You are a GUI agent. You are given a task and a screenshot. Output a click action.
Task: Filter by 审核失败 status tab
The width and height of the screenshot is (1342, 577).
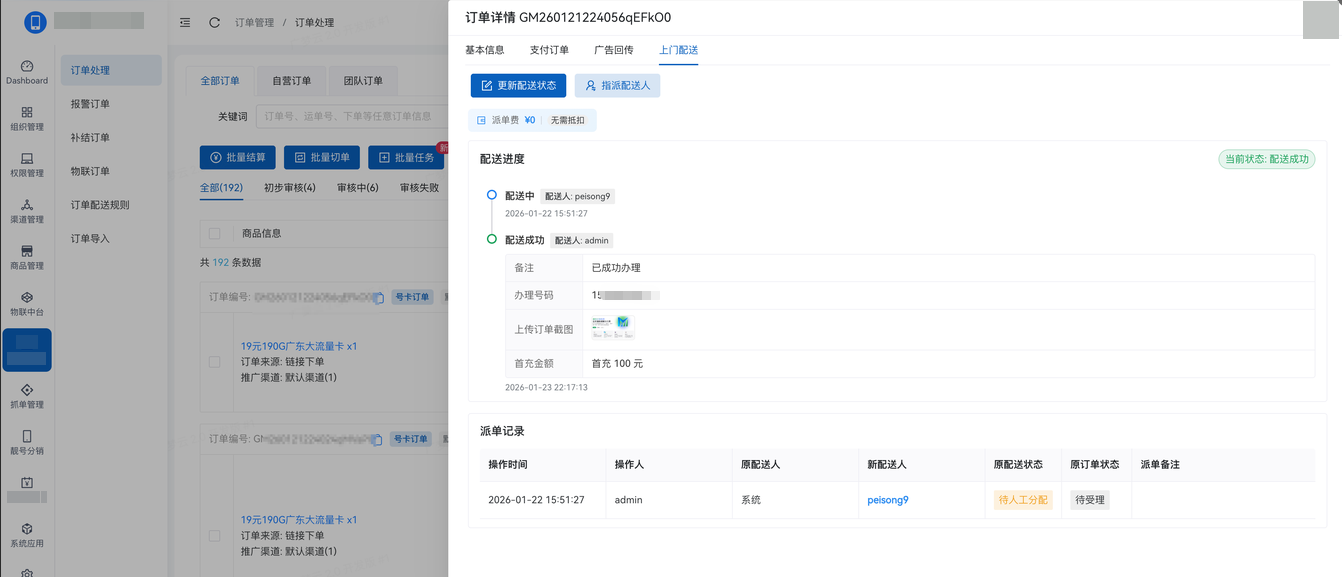point(419,187)
